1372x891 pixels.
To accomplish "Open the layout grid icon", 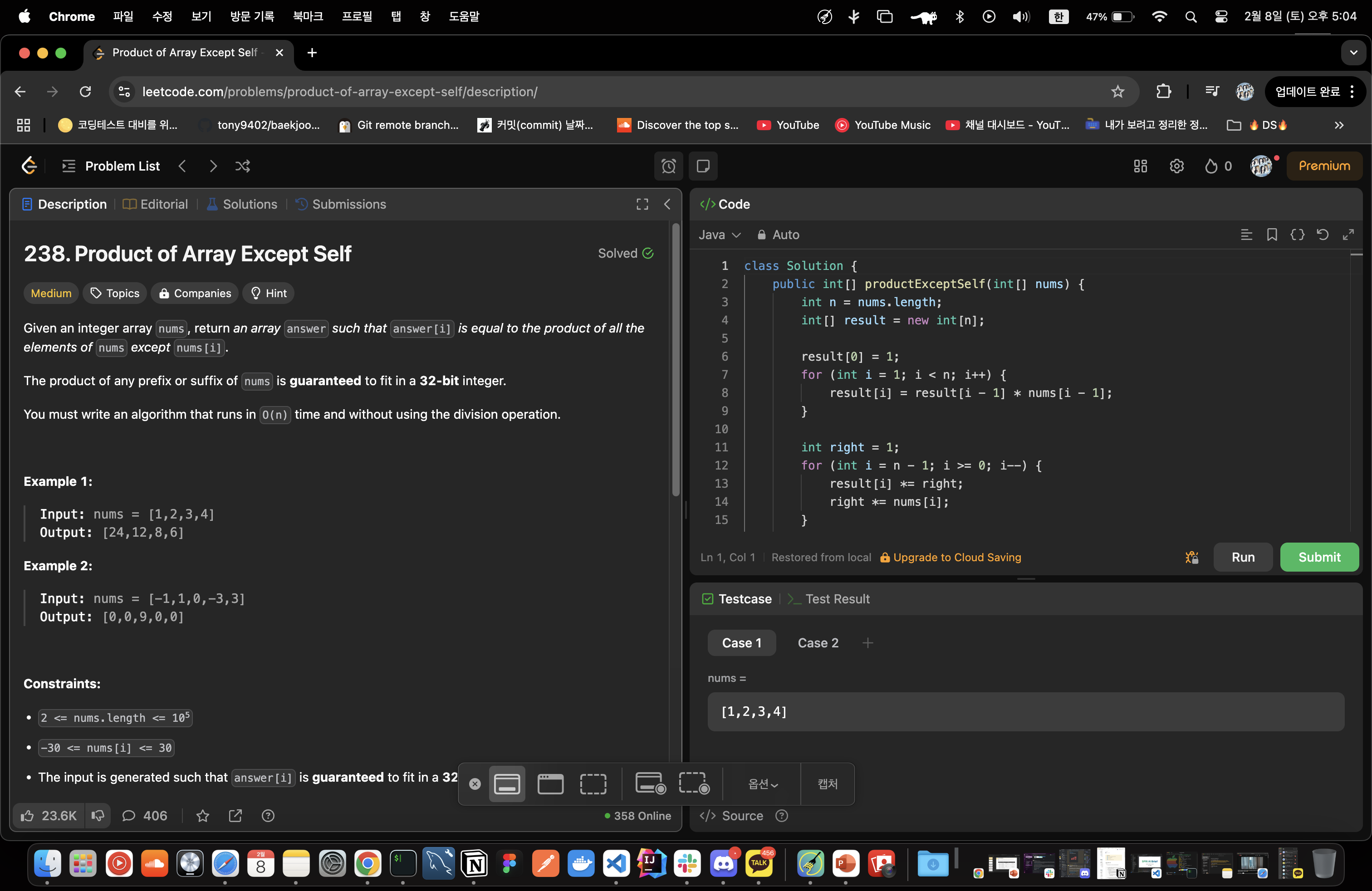I will click(x=1140, y=166).
